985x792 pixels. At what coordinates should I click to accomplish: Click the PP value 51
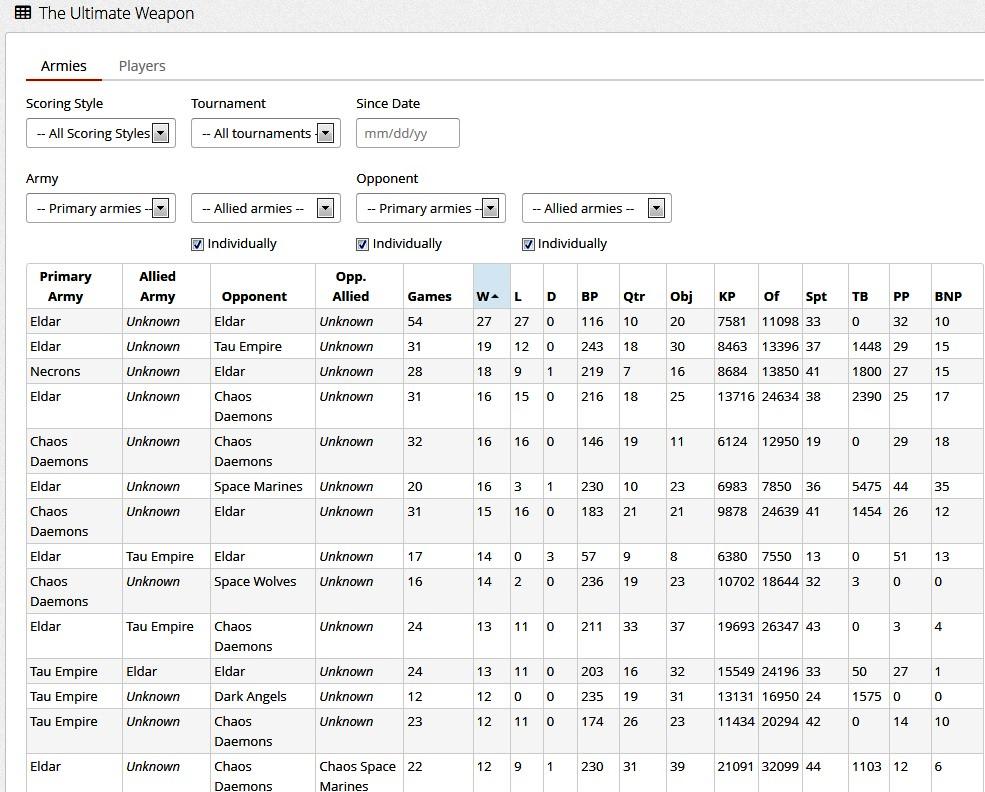point(900,556)
